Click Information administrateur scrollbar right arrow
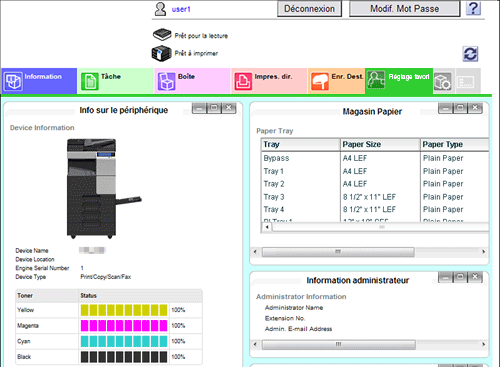The width and height of the screenshot is (500, 367). click(484, 344)
